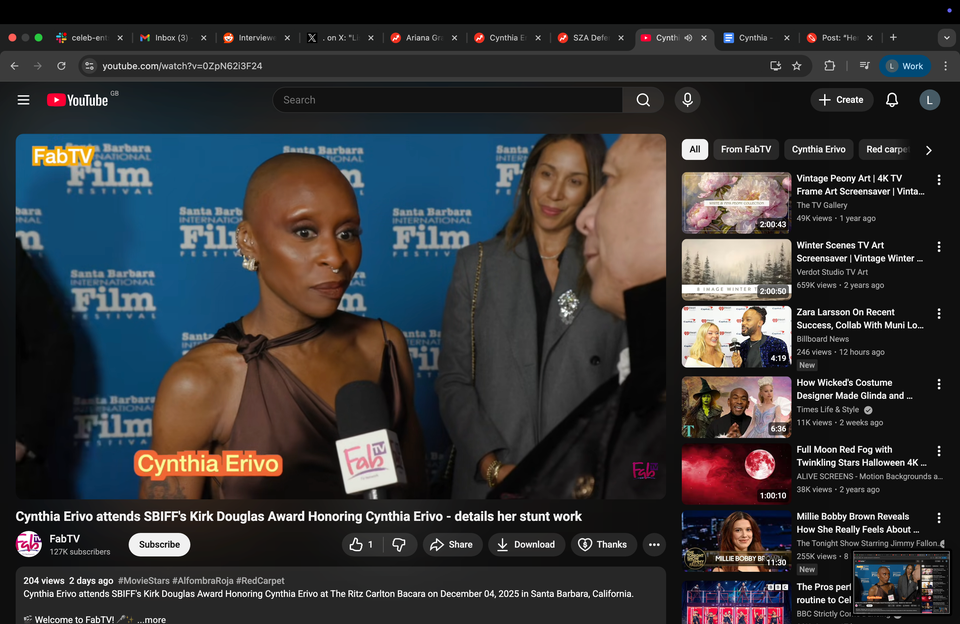Viewport: 960px width, 624px height.
Task: Open the tab search dropdown arrow
Action: point(946,37)
